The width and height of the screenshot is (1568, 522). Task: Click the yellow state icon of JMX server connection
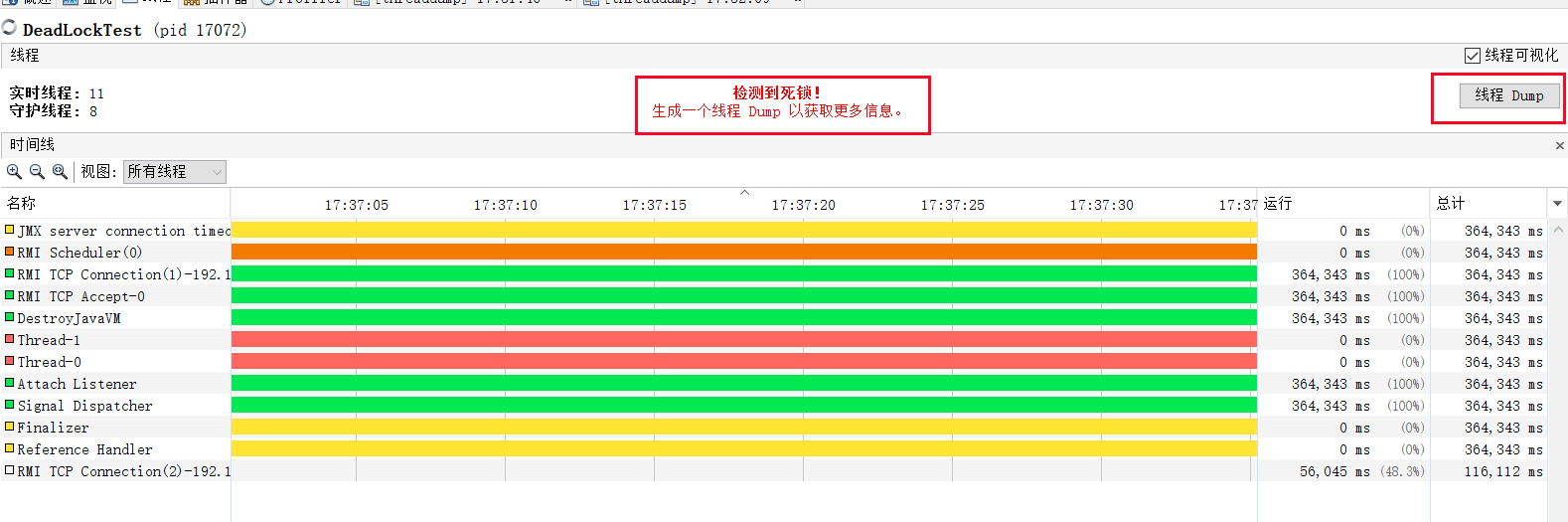click(x=10, y=230)
